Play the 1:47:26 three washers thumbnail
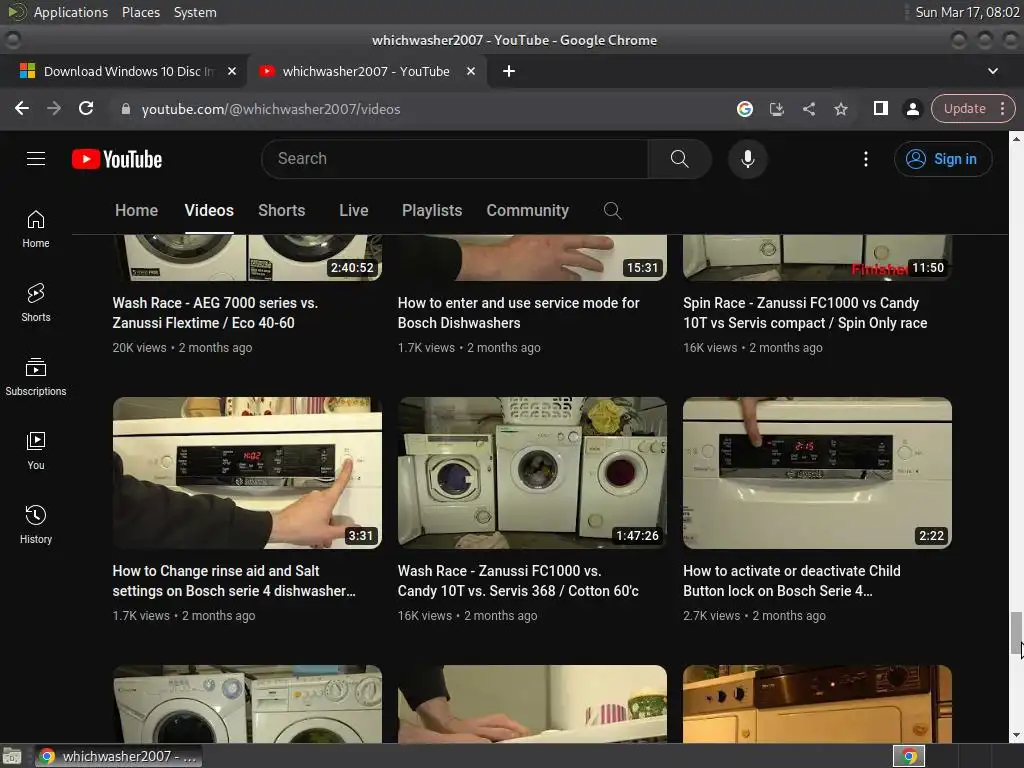The image size is (1024, 768). coord(532,473)
